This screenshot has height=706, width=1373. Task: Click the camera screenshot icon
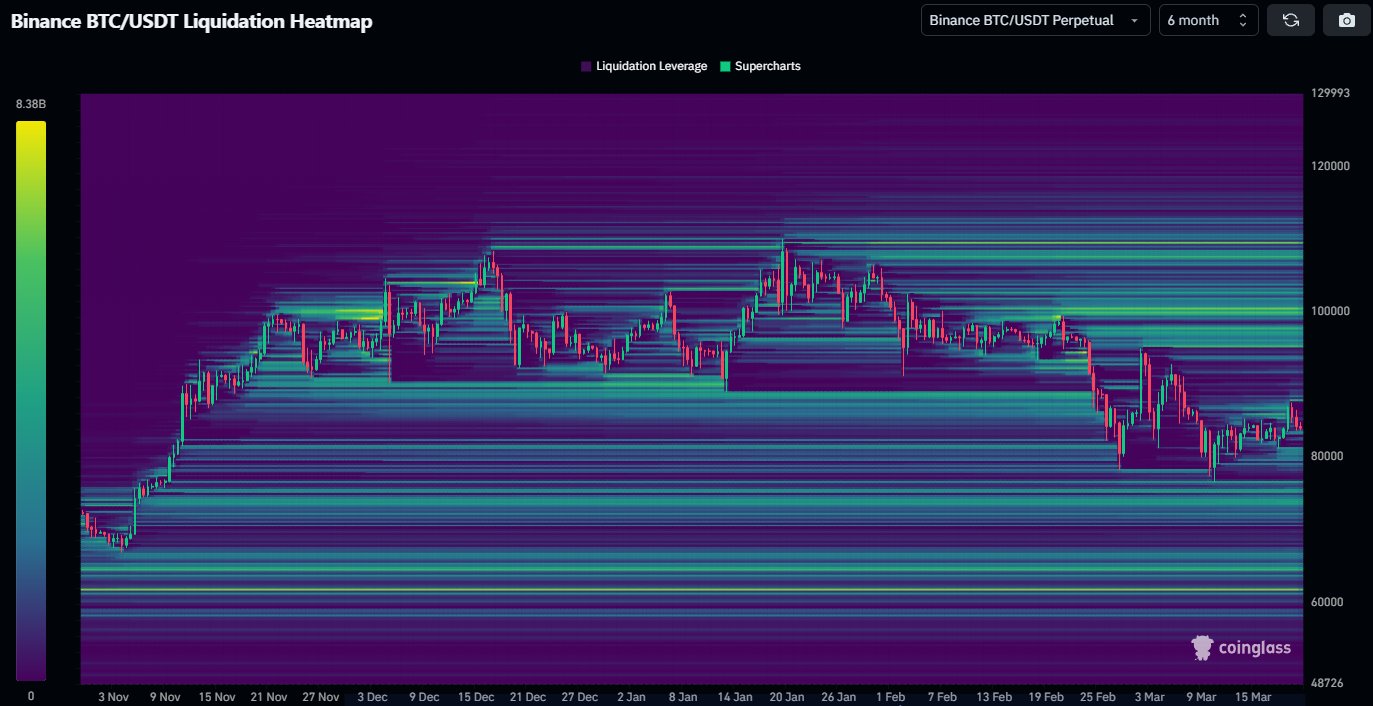(1346, 20)
